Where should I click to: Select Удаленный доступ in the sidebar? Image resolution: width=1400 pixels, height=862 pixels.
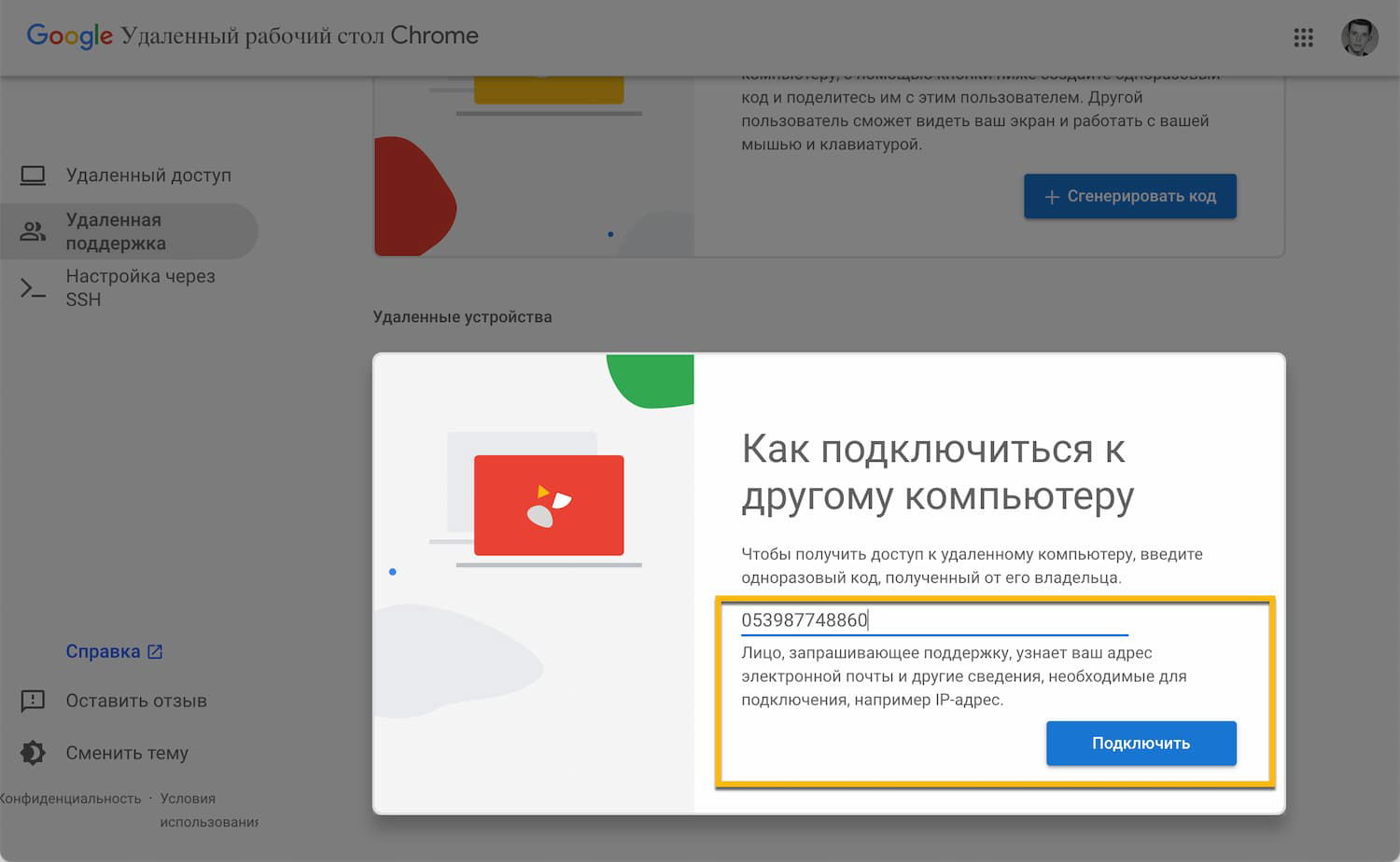point(149,174)
